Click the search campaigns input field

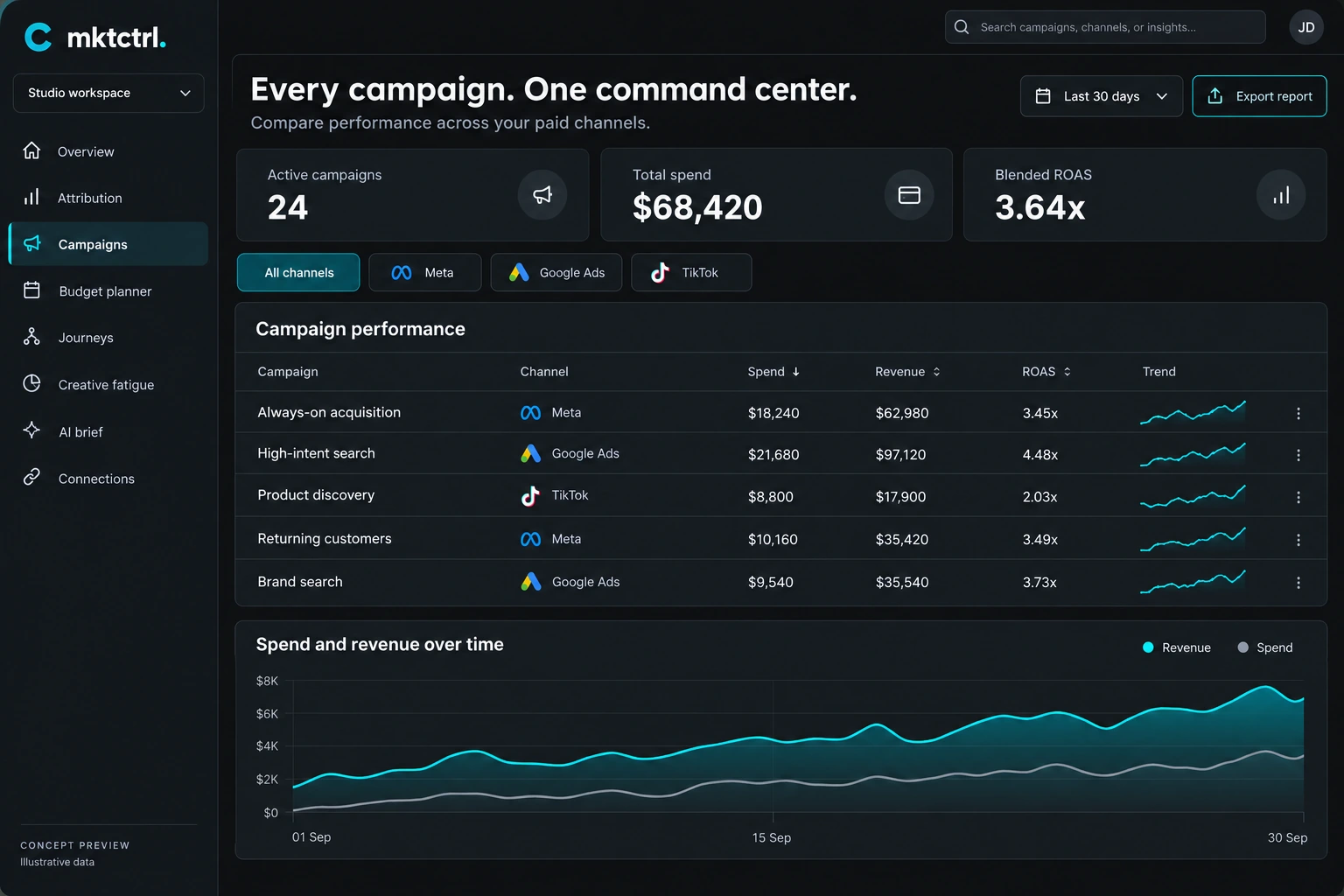(1105, 27)
